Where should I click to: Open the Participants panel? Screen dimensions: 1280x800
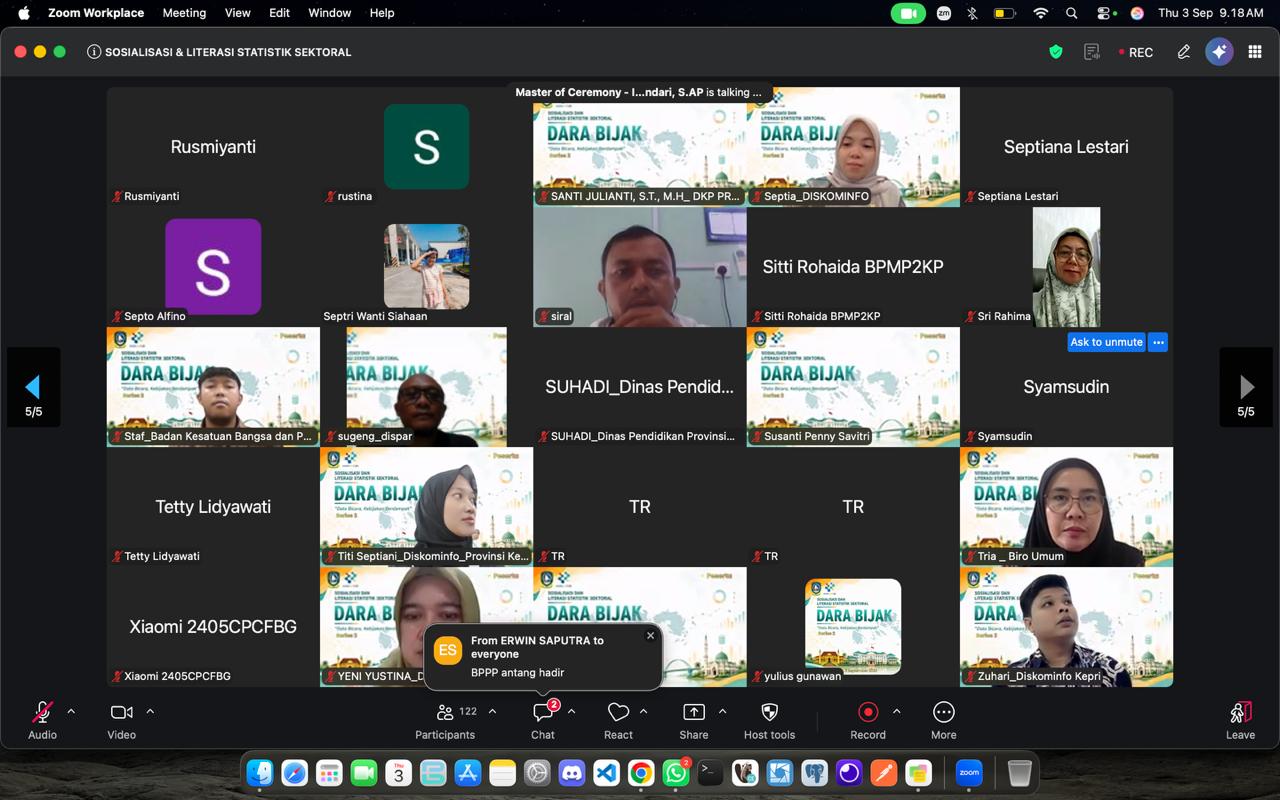(x=445, y=712)
